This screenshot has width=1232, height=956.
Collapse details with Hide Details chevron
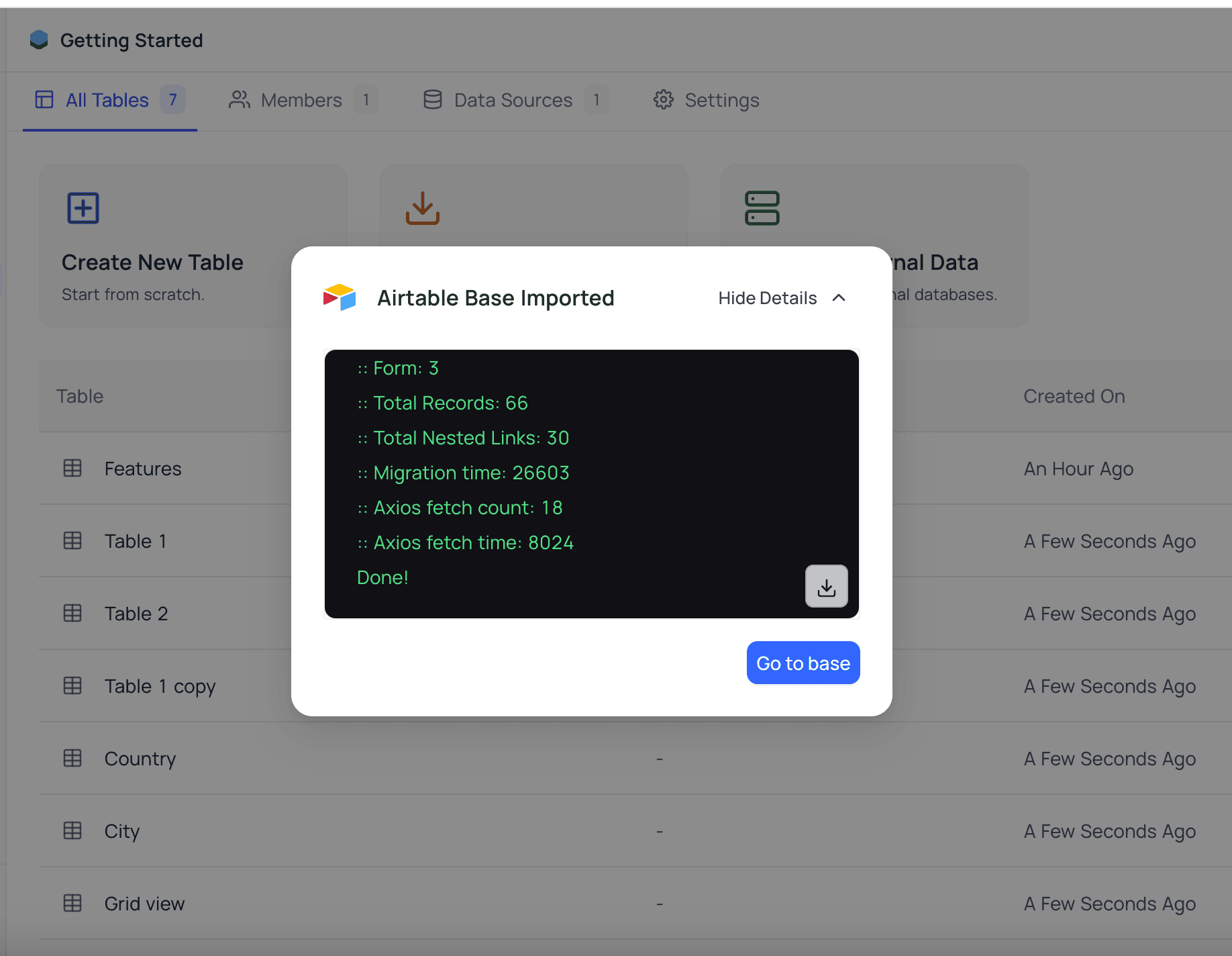(839, 298)
